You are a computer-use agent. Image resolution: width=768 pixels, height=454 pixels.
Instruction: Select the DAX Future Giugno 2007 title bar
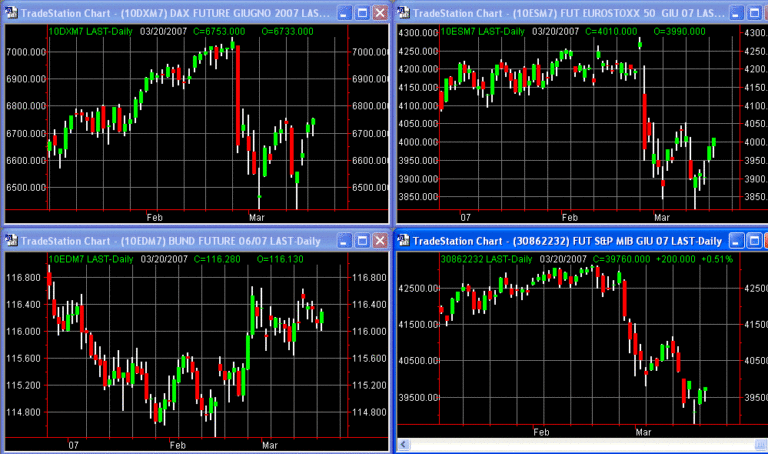[x=180, y=13]
